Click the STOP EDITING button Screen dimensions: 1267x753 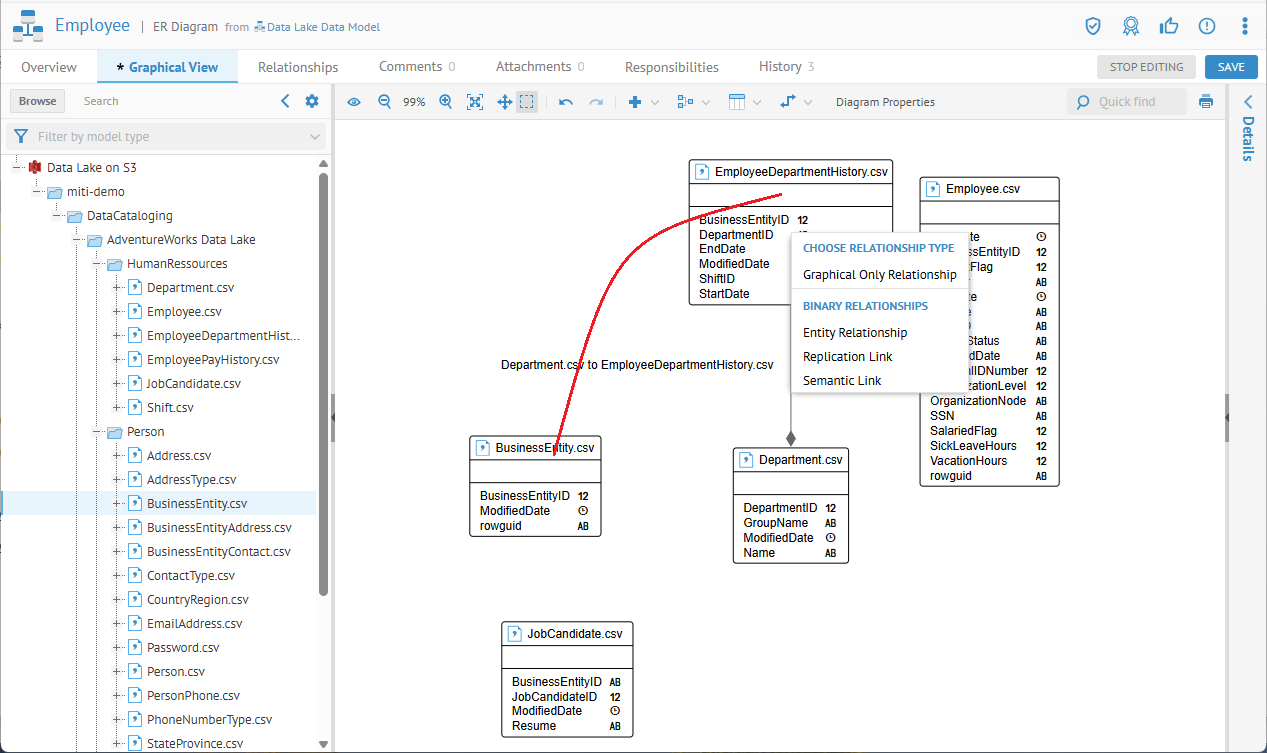coord(1146,67)
